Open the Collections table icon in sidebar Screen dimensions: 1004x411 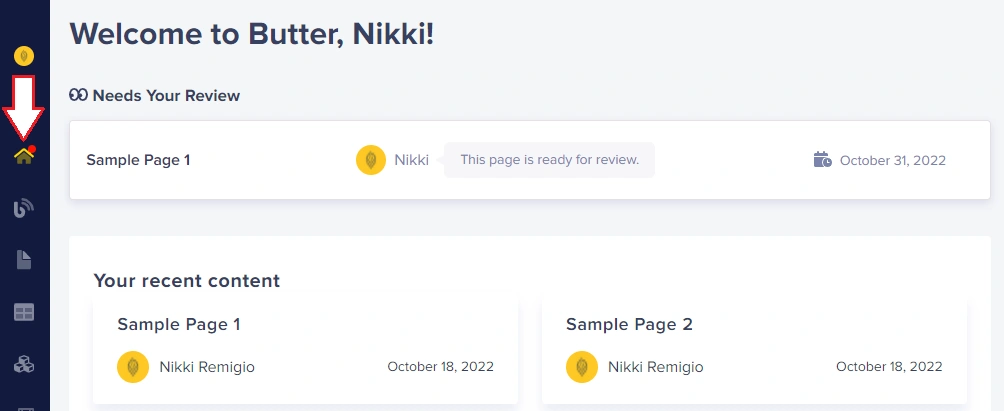pos(24,312)
